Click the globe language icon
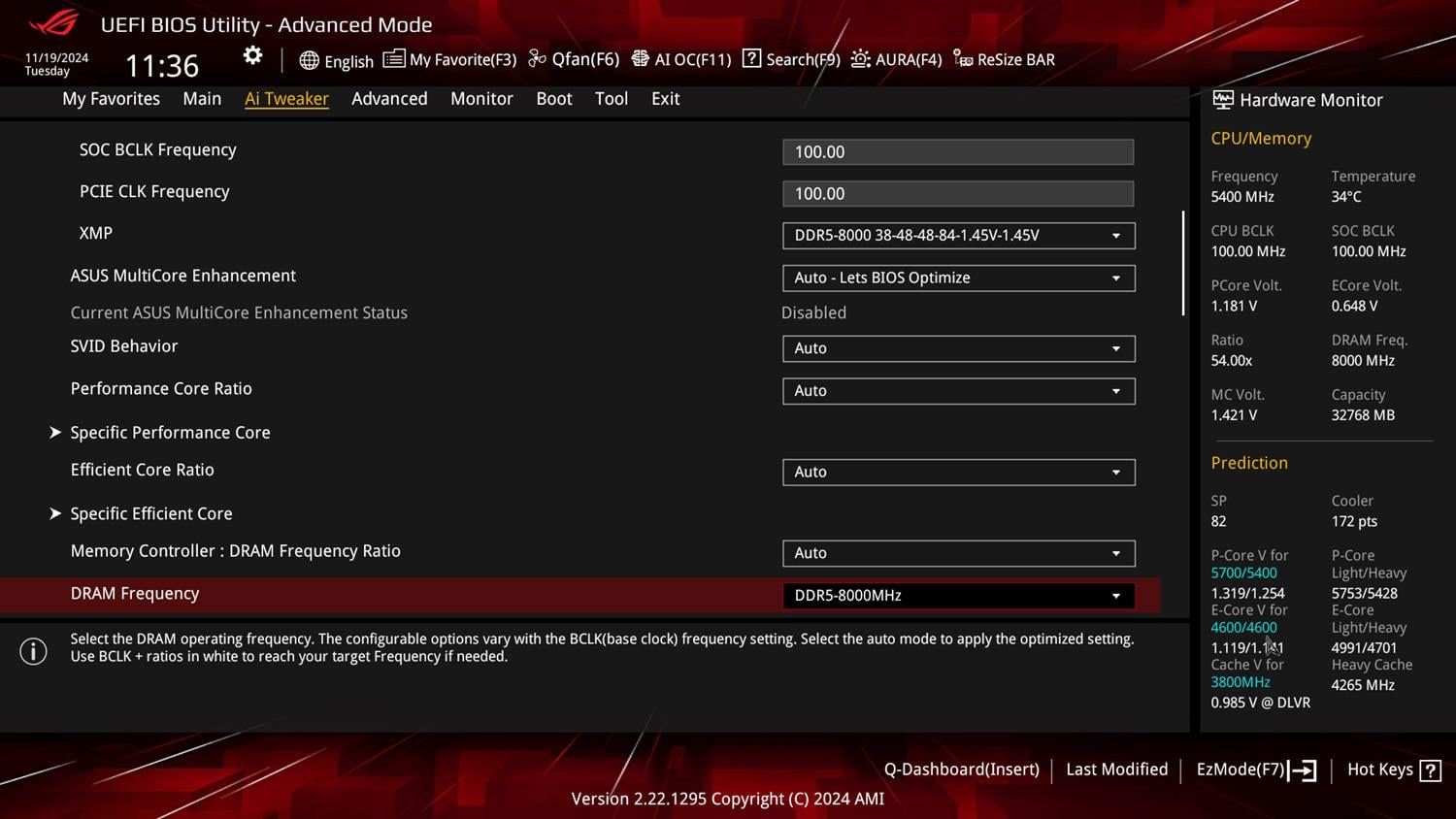 point(309,60)
